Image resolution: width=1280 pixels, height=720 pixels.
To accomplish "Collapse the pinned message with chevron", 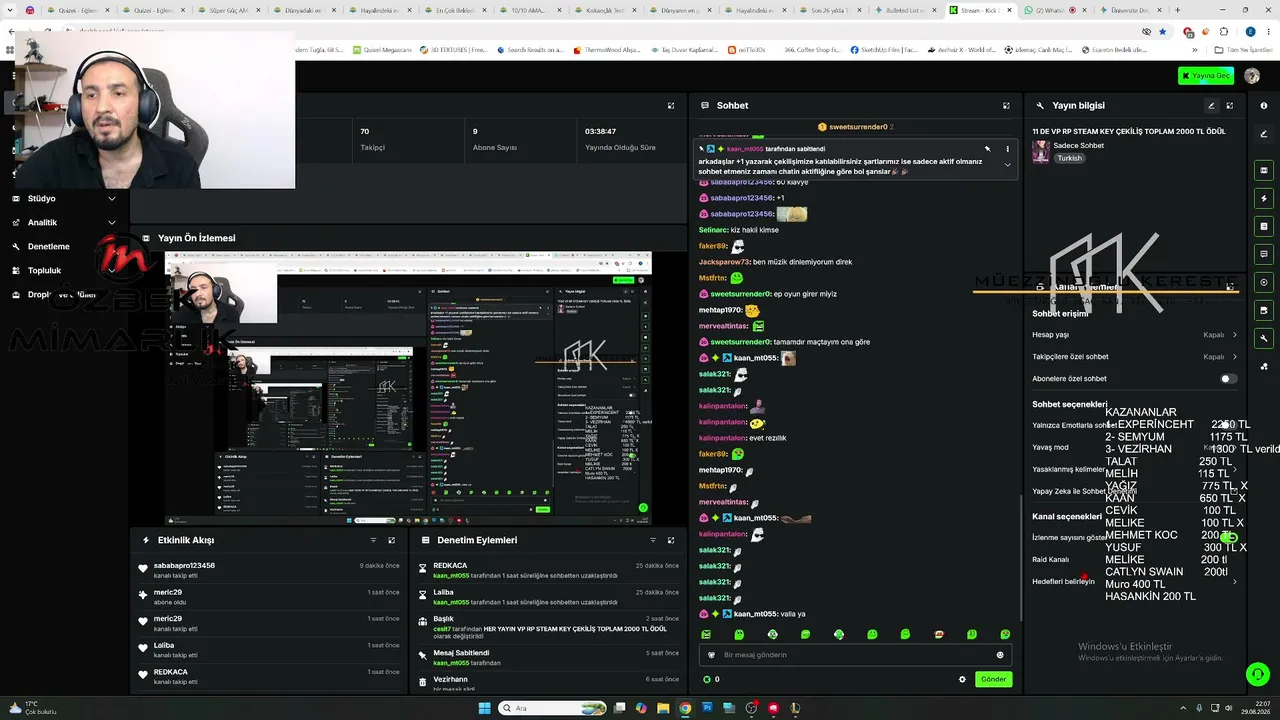I will pyautogui.click(x=1007, y=165).
